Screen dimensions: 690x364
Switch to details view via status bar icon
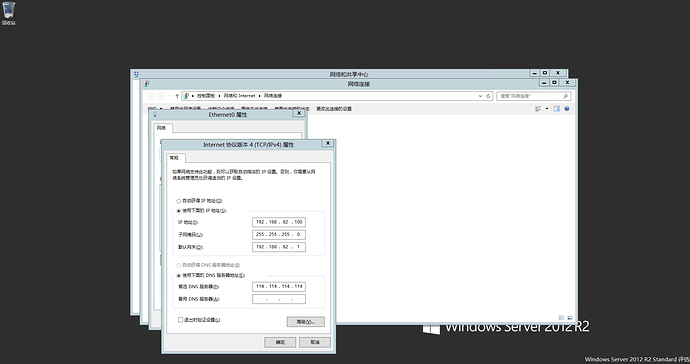562,318
